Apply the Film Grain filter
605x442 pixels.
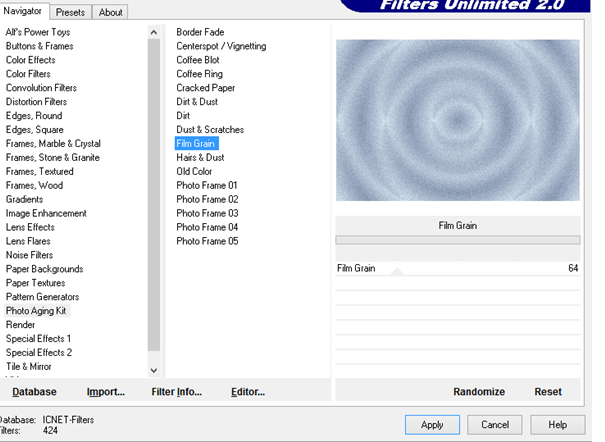point(432,425)
